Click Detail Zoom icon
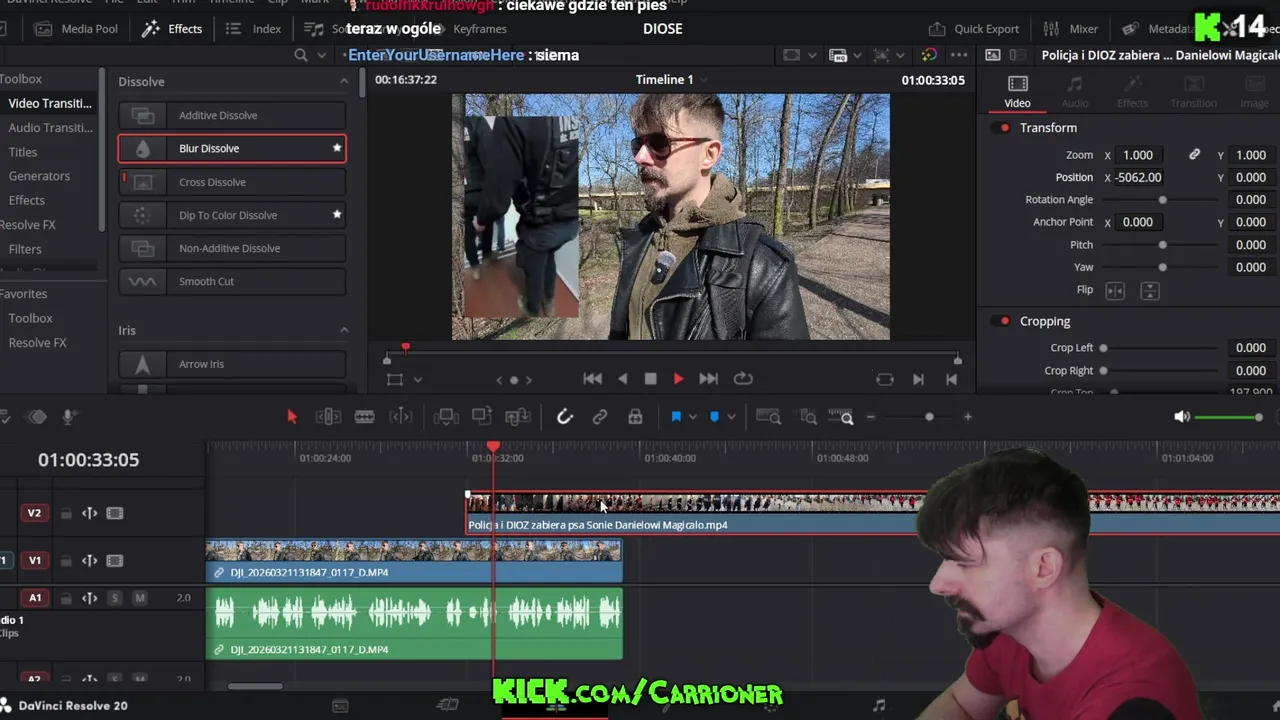 coord(808,417)
